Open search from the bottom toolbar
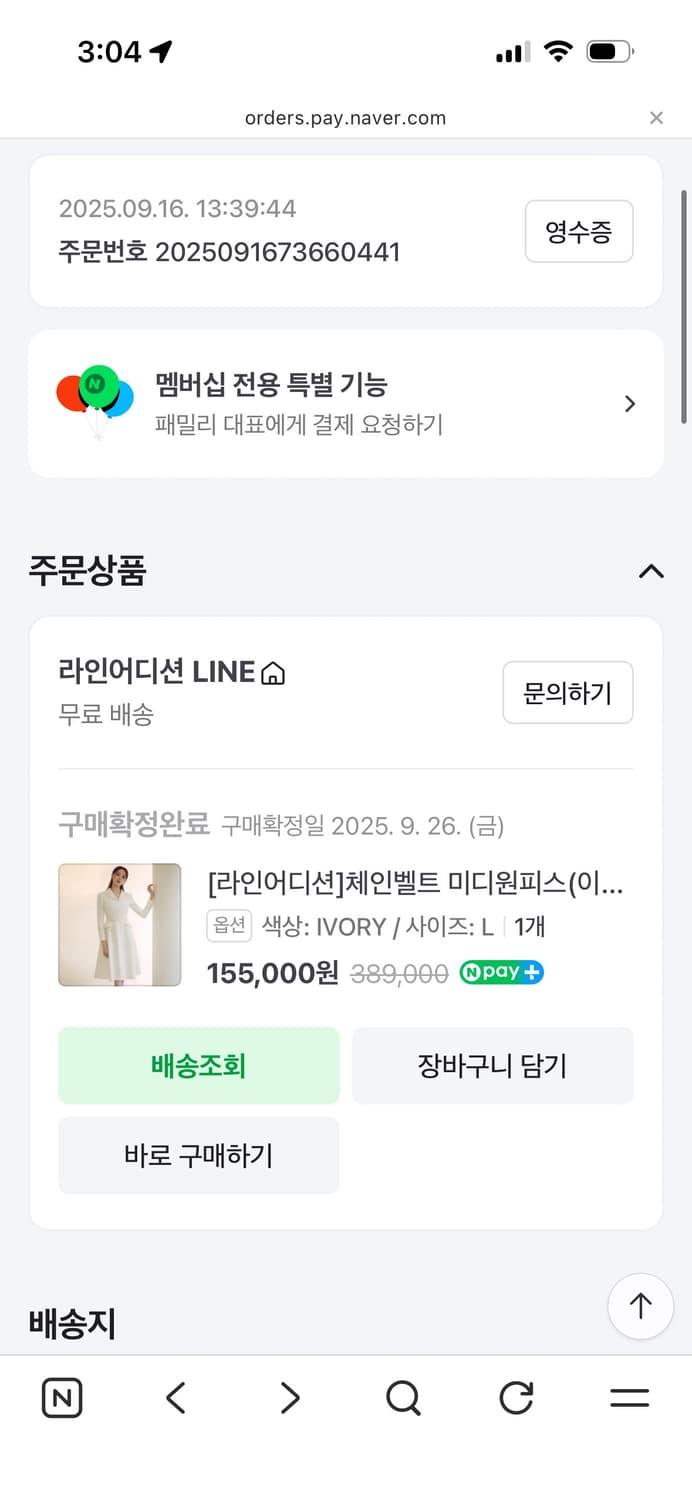 pos(402,1398)
